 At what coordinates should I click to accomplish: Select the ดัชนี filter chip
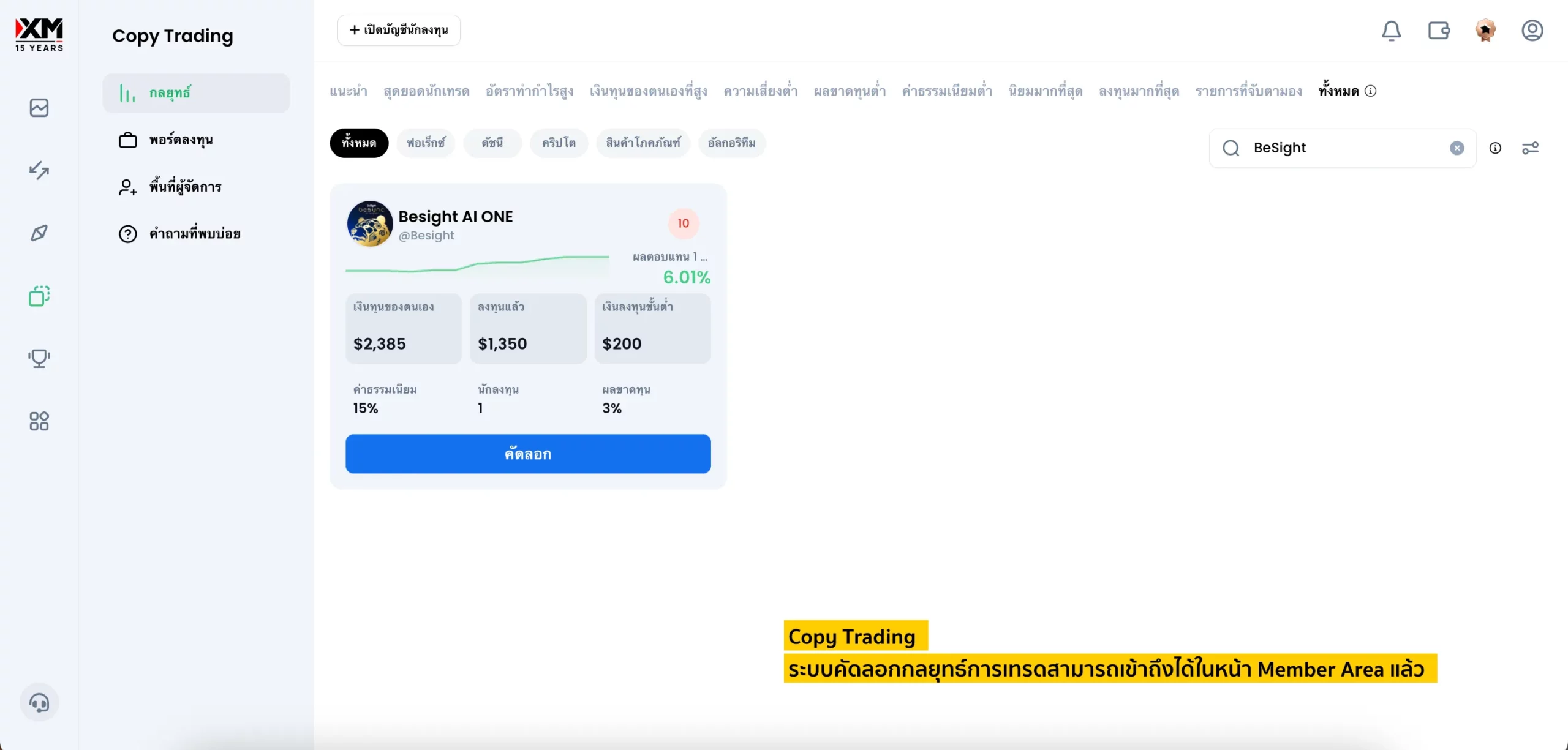tap(492, 143)
